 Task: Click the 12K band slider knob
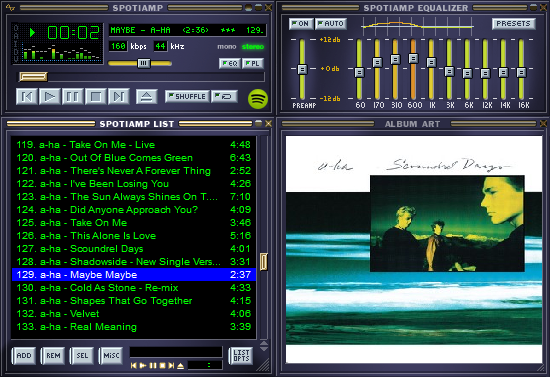click(485, 73)
